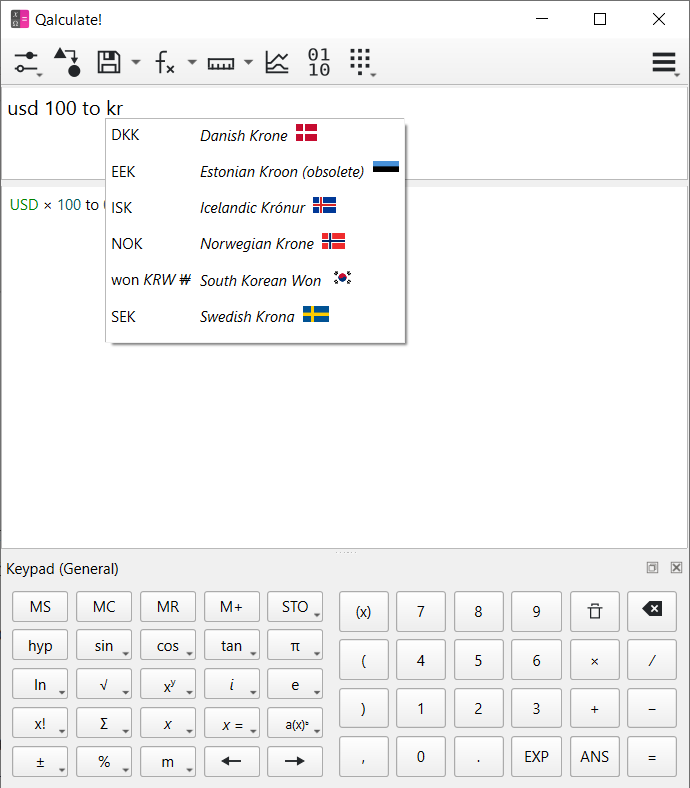The height and width of the screenshot is (788, 690).
Task: Insert Euler's e constant button
Action: click(x=295, y=684)
